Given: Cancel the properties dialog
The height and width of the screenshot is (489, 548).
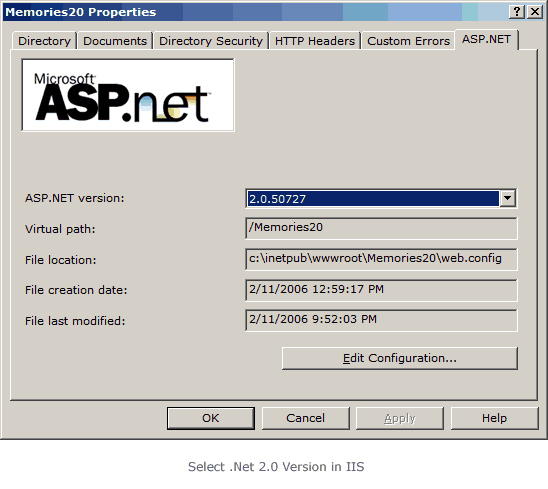Looking at the screenshot, I should 305,418.
